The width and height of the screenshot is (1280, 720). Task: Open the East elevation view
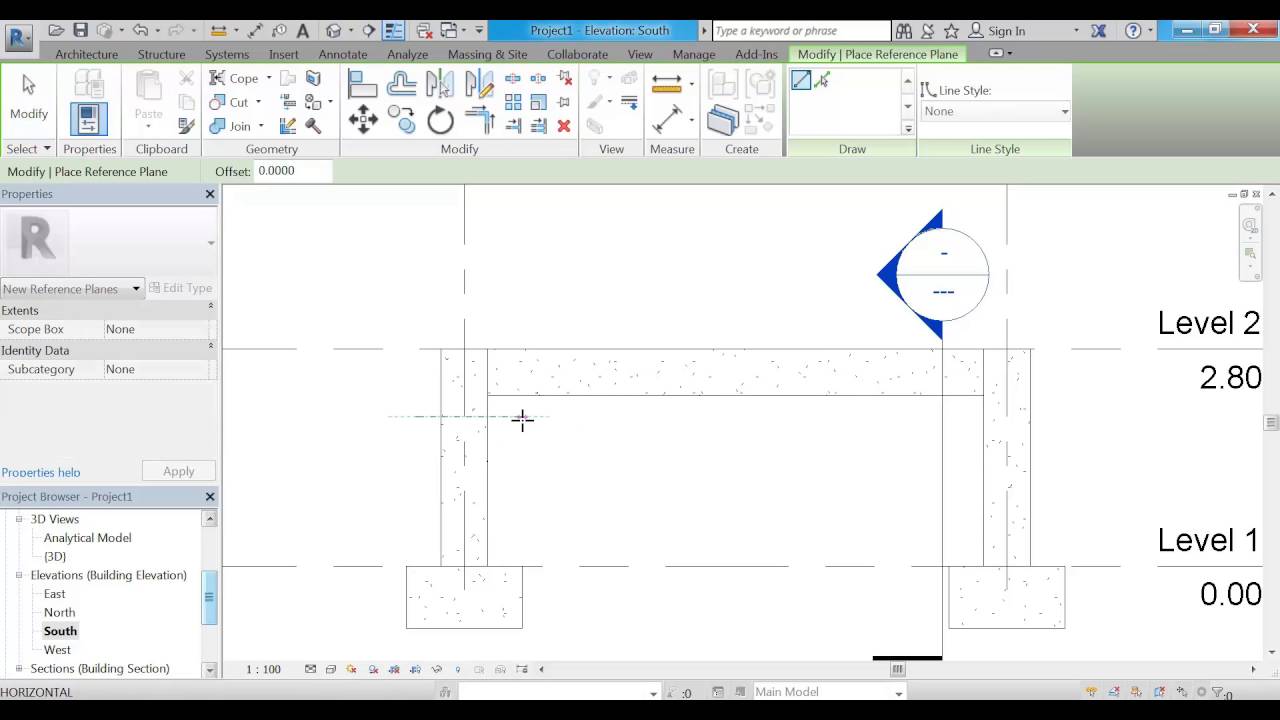tap(54, 594)
